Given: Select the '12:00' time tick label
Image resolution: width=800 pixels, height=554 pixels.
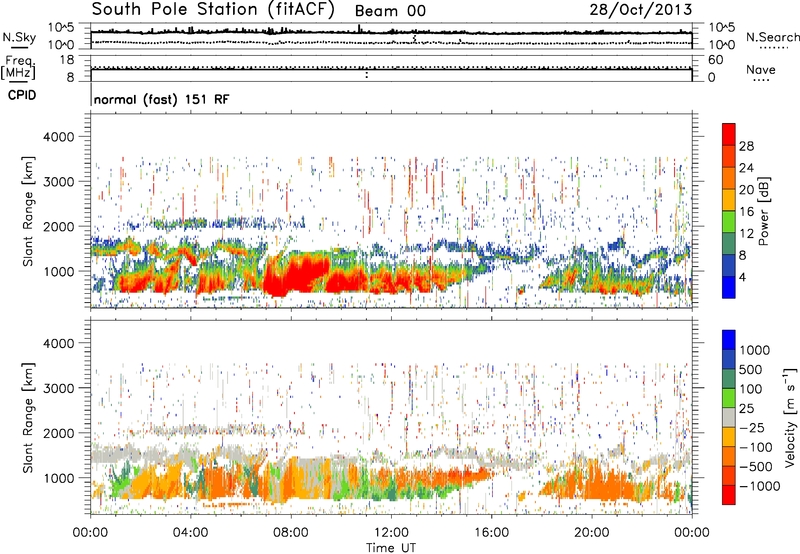Looking at the screenshot, I should (391, 533).
